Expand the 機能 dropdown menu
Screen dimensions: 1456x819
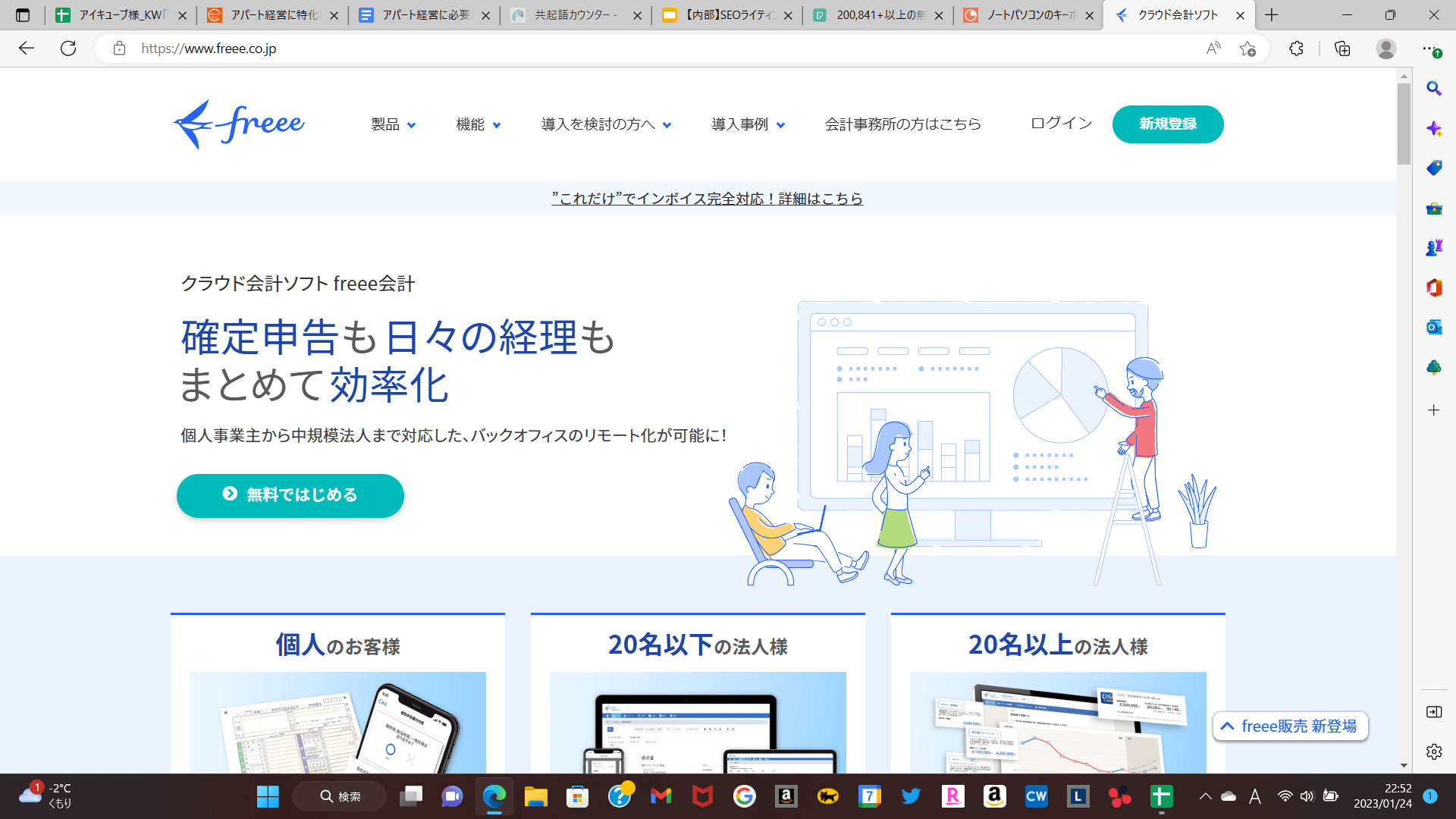478,124
